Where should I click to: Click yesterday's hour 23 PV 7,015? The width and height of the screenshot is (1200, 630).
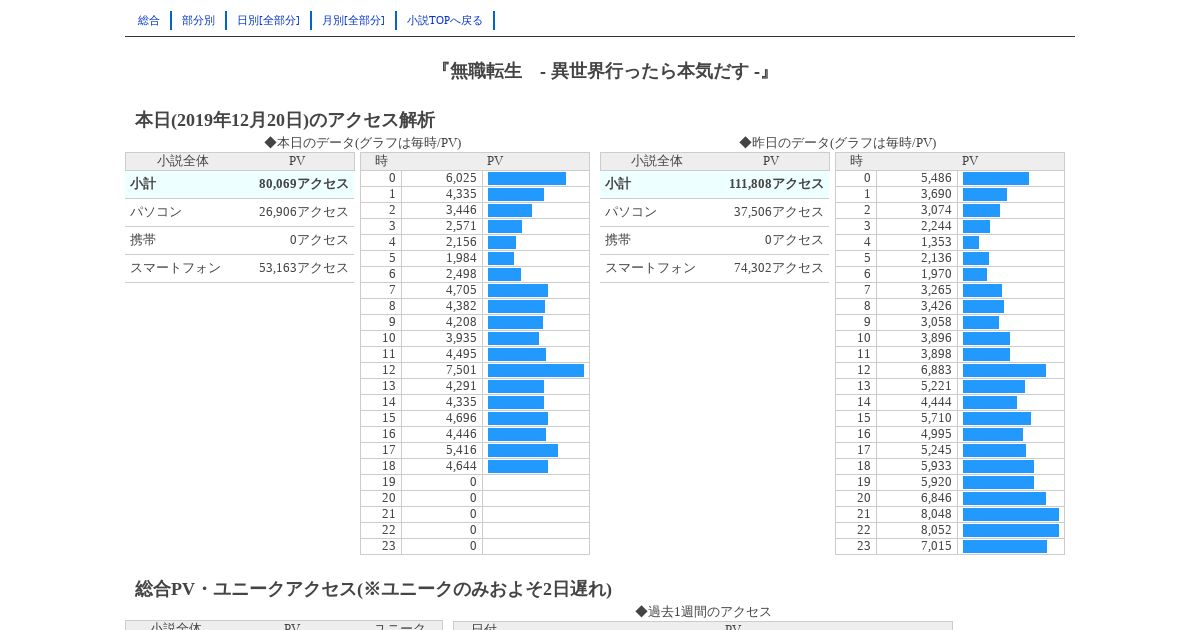[x=936, y=546]
